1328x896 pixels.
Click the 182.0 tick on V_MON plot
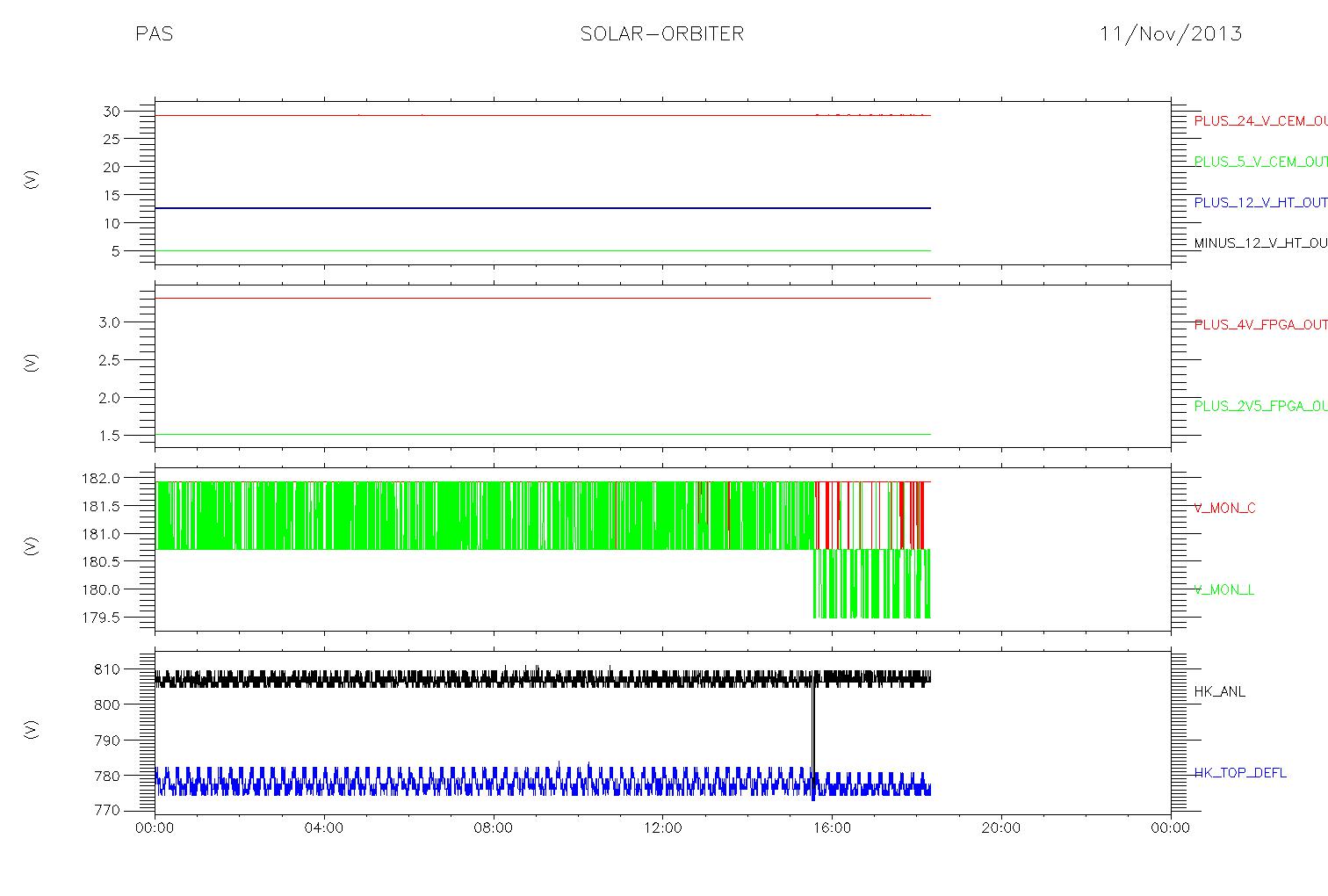pyautogui.click(x=103, y=479)
